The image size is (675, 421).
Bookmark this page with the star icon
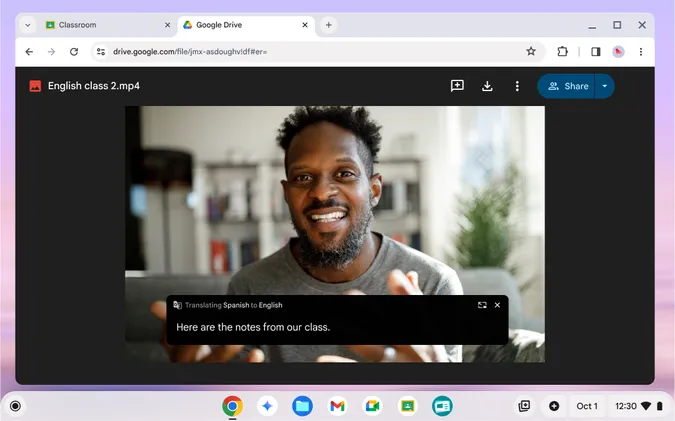pyautogui.click(x=531, y=52)
